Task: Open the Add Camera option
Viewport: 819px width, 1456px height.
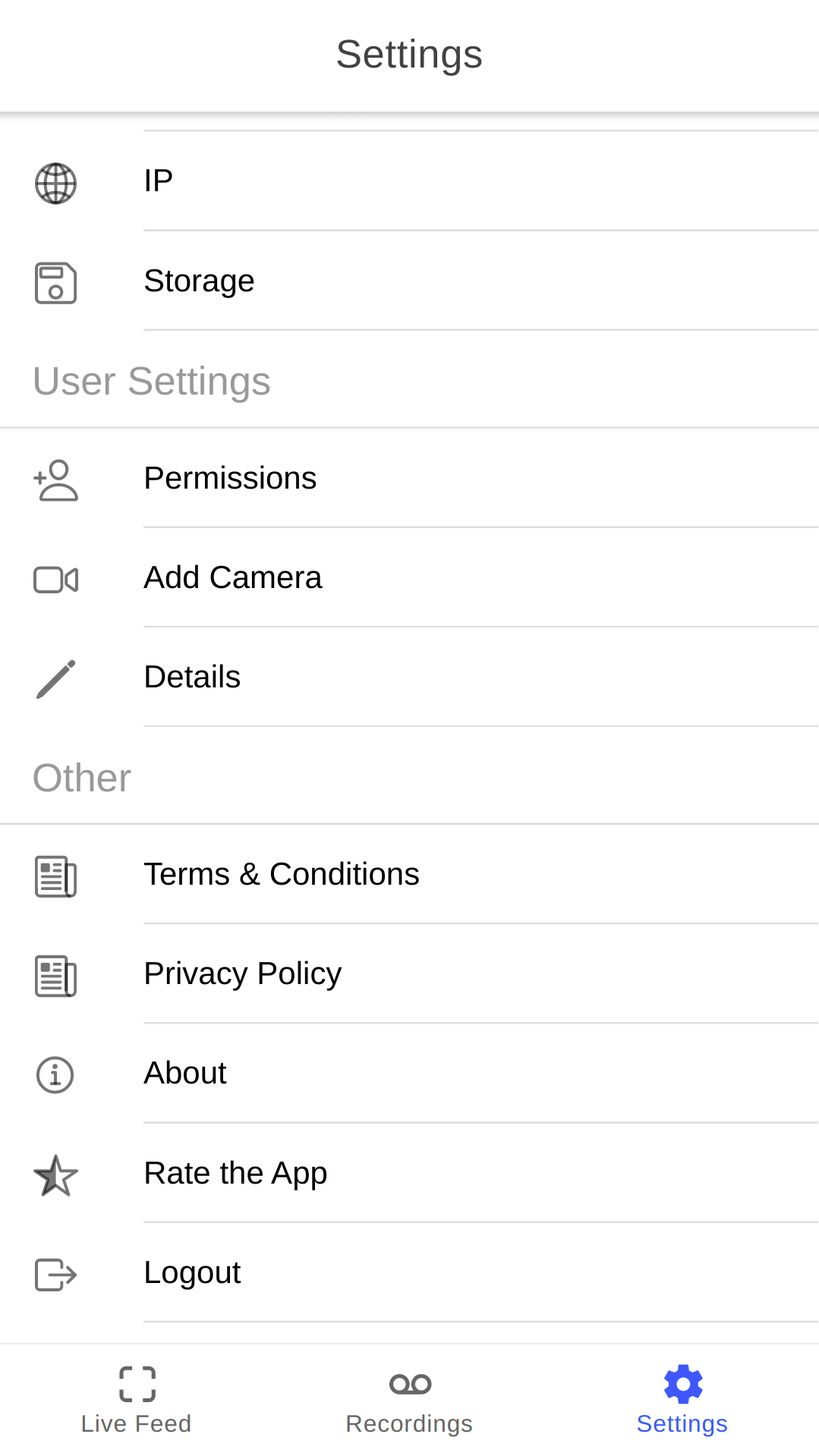Action: (x=233, y=577)
